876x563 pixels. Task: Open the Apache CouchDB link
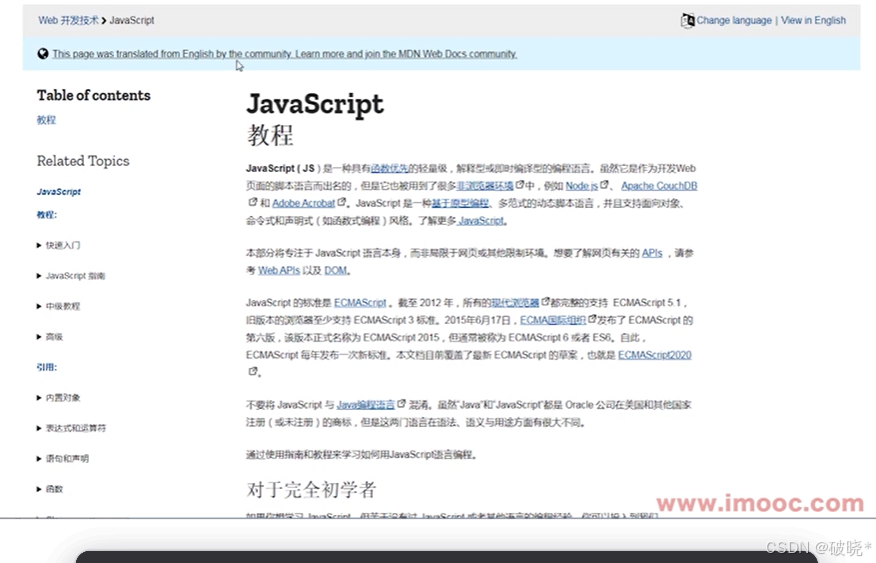pyautogui.click(x=659, y=185)
